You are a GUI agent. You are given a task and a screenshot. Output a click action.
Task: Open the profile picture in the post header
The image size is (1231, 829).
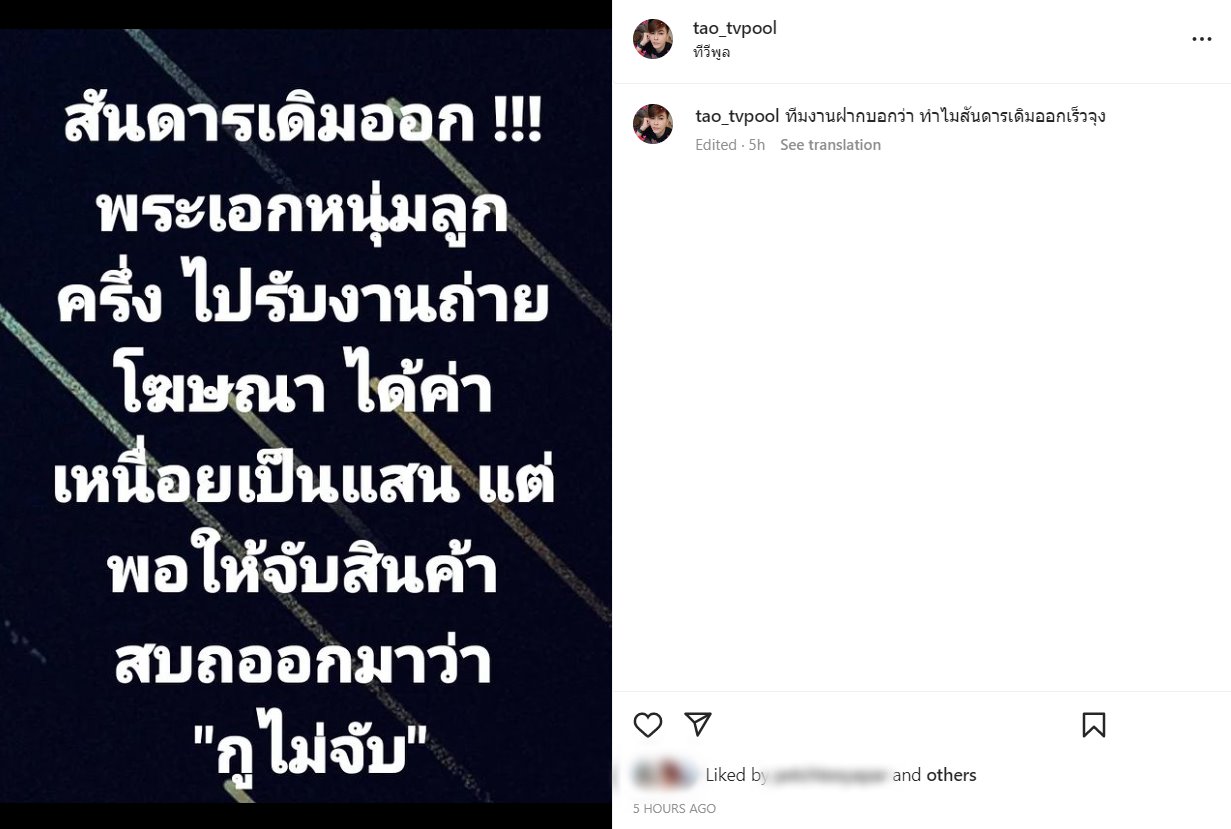(653, 39)
